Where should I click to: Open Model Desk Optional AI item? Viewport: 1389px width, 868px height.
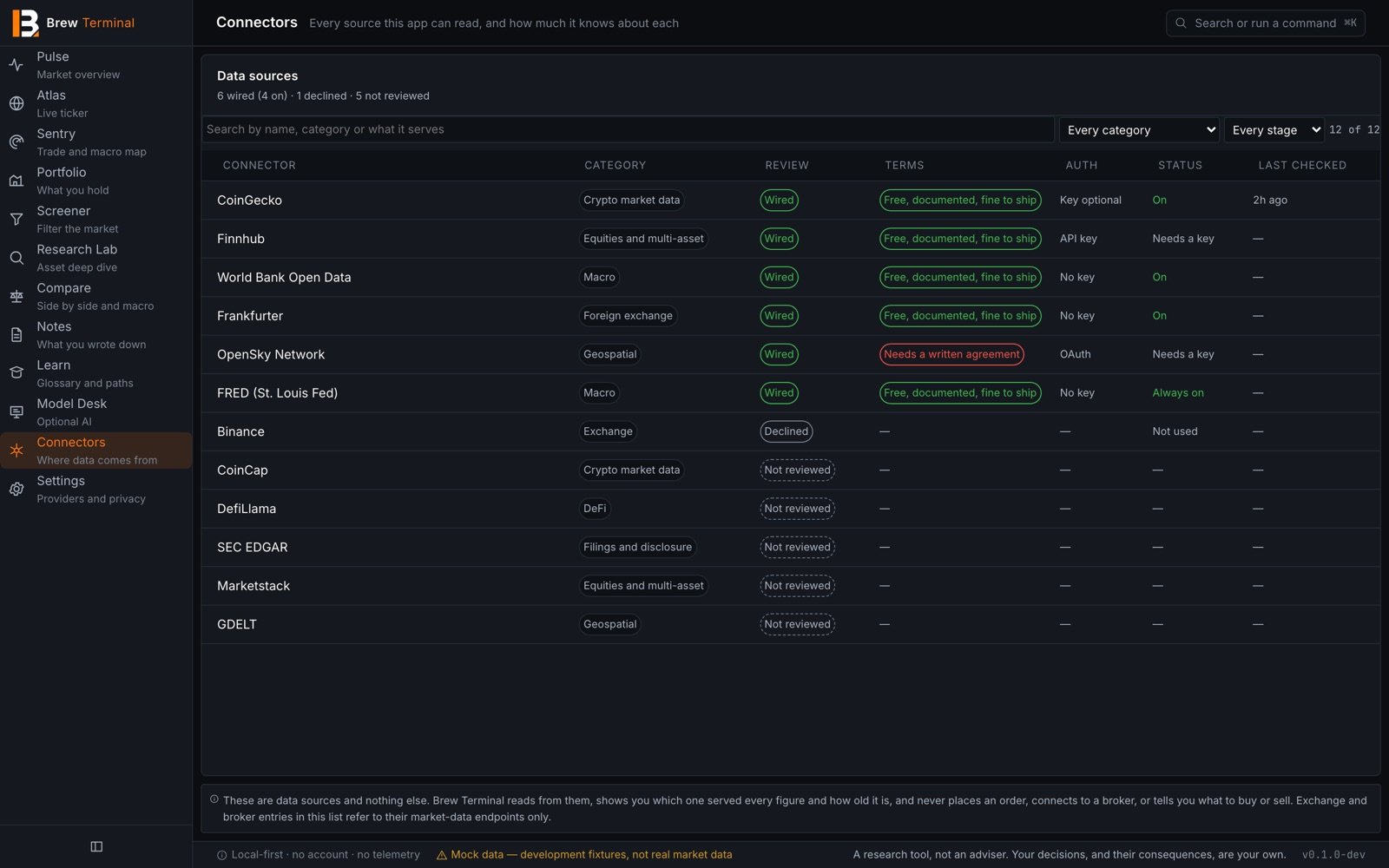pyautogui.click(x=95, y=412)
